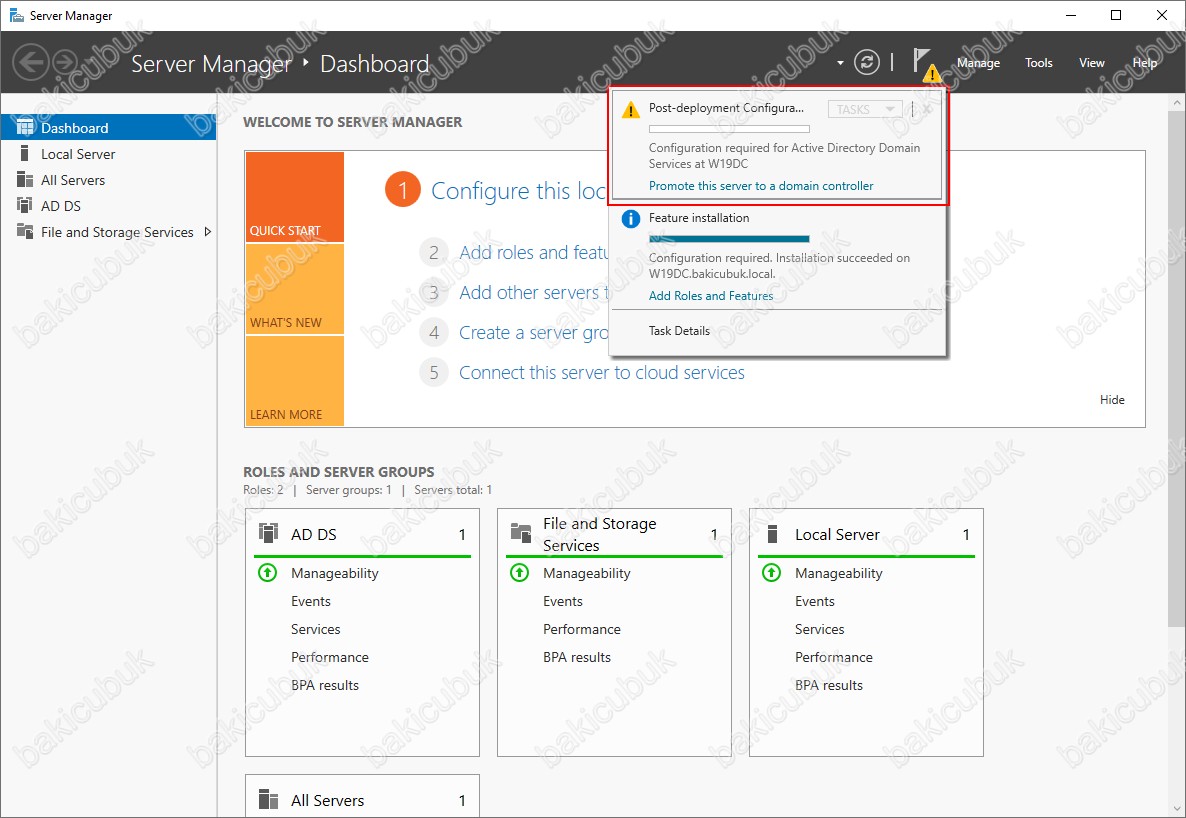
Task: Refresh the Server Manager dashboard
Action: click(x=867, y=62)
